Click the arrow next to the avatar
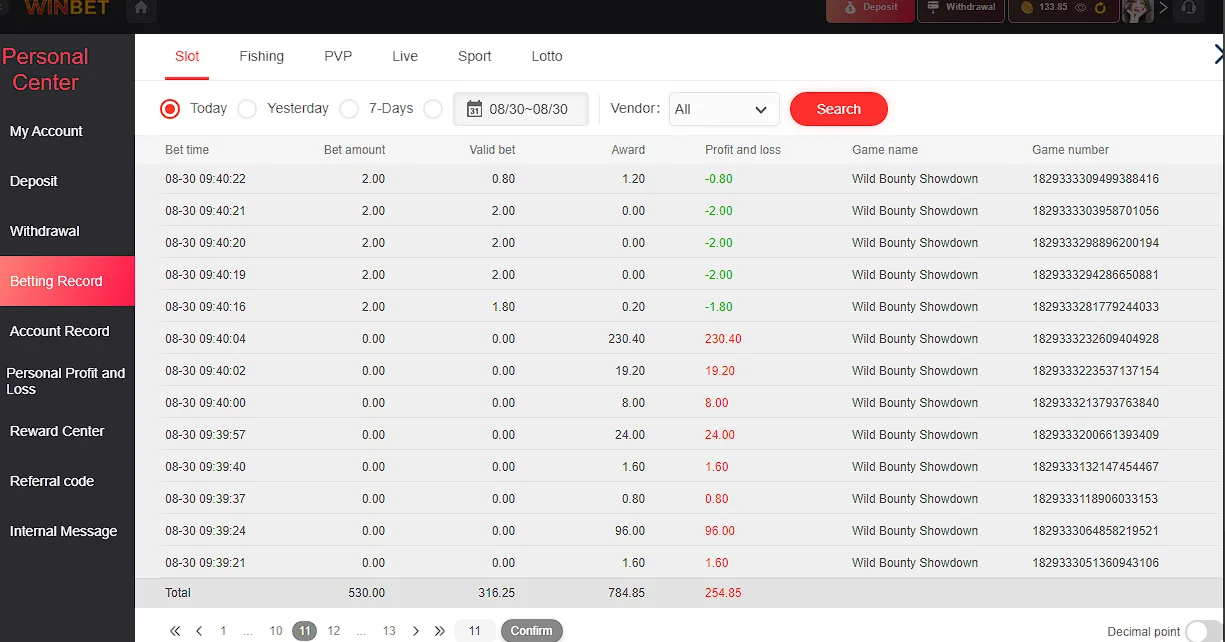This screenshot has height=642, width=1225. [1162, 8]
